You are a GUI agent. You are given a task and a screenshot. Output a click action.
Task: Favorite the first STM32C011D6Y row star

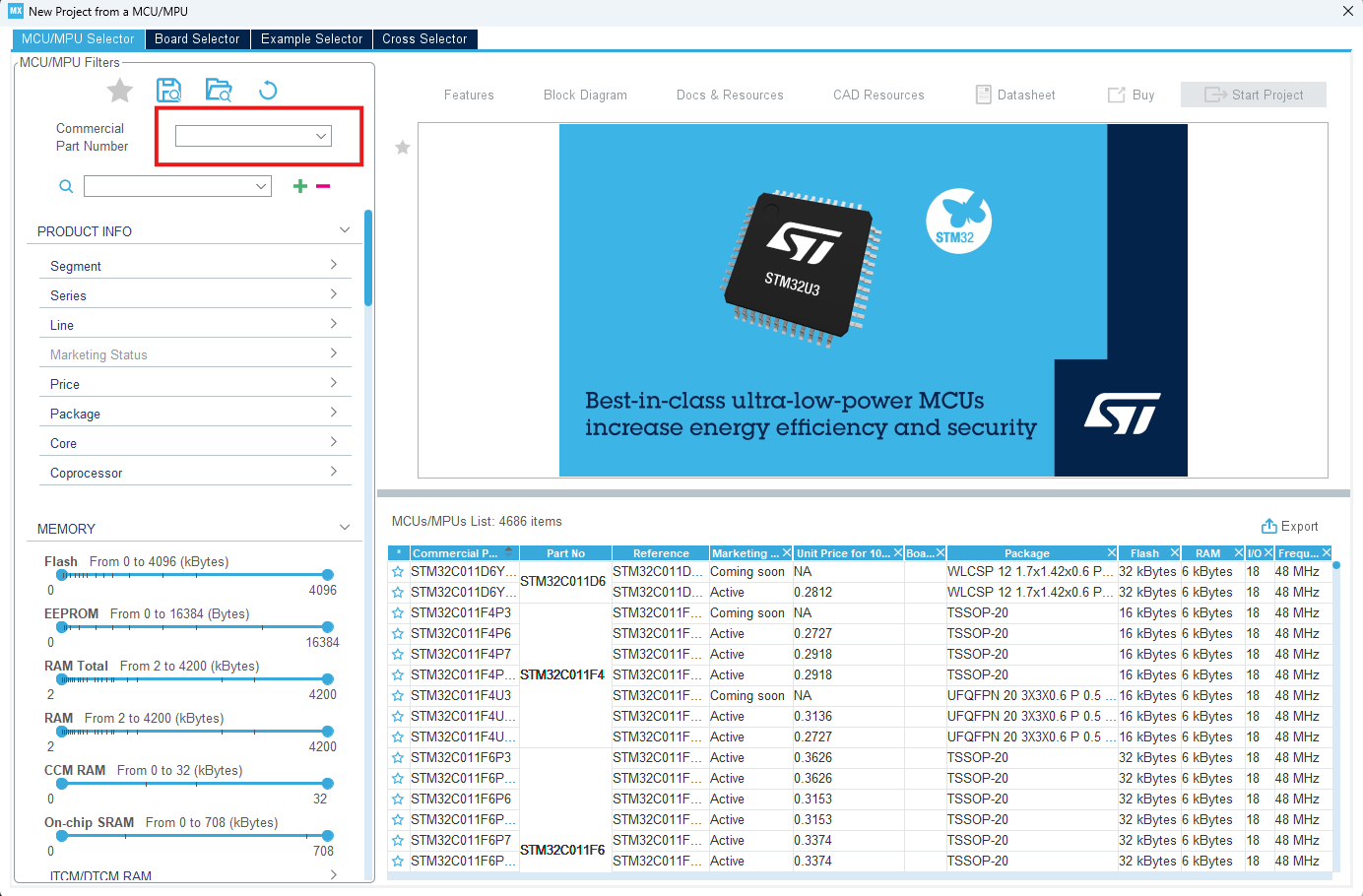[x=397, y=571]
